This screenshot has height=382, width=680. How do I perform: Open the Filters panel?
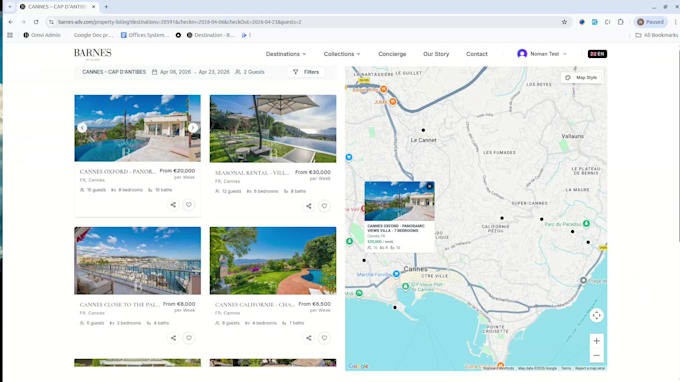pos(306,72)
